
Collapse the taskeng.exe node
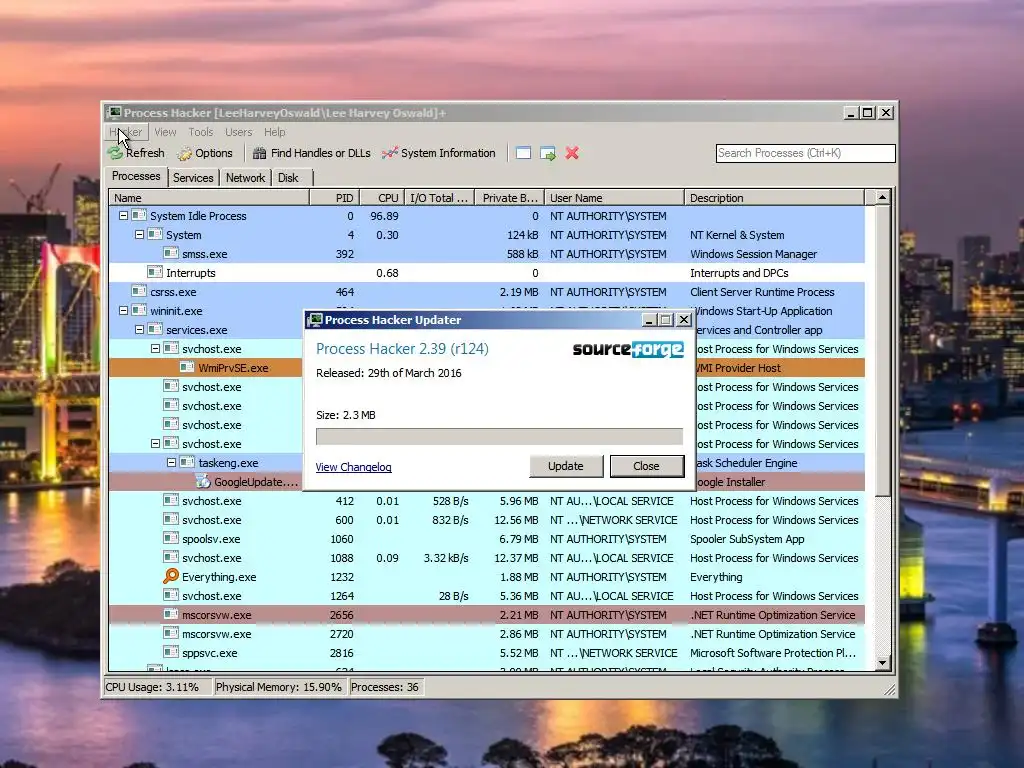pyautogui.click(x=171, y=462)
